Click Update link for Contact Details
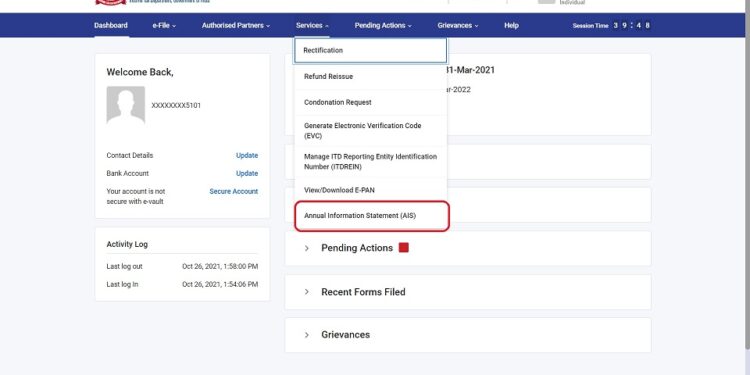This screenshot has width=750, height=375. tap(247, 155)
